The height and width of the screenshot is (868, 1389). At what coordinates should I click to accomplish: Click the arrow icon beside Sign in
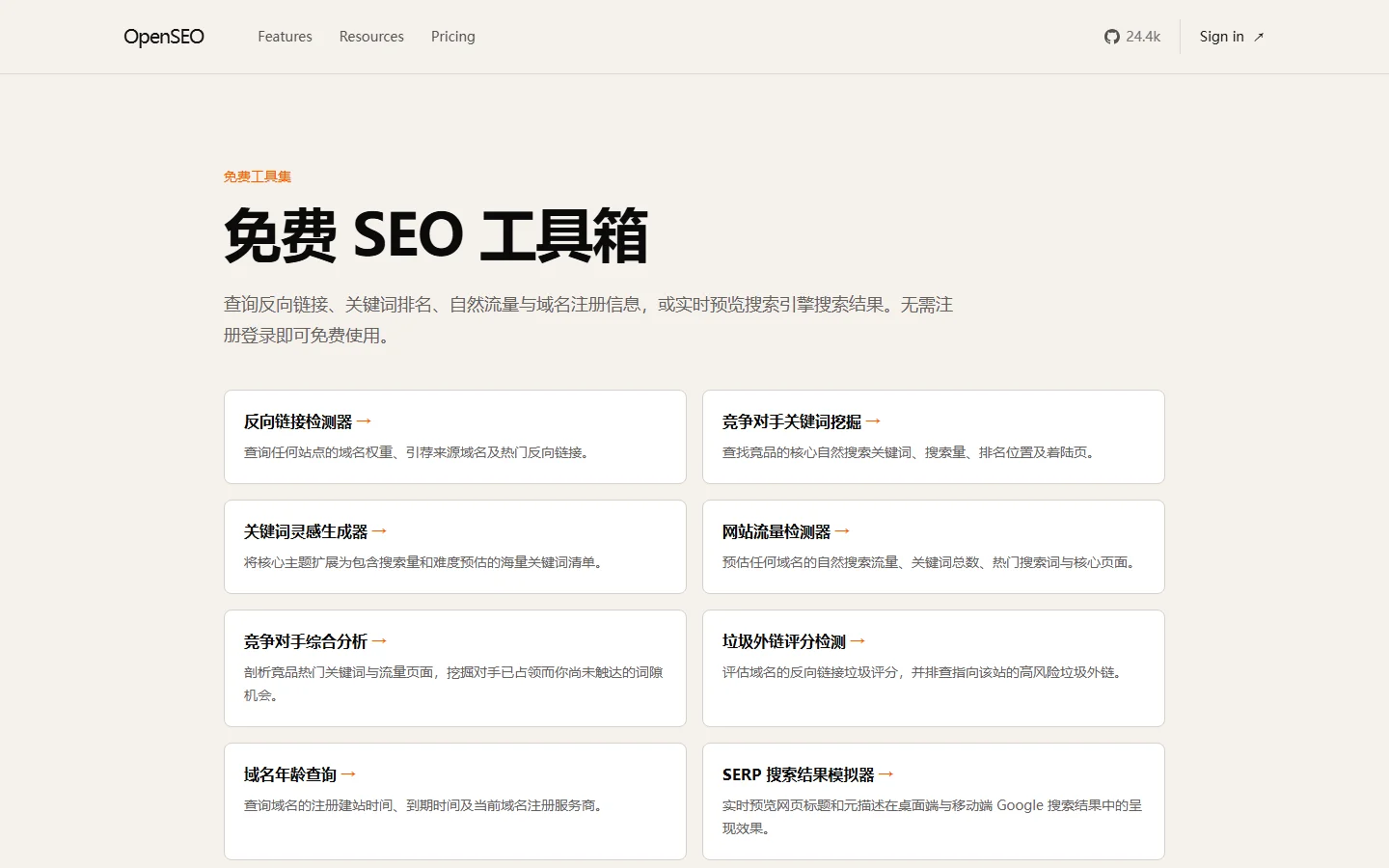click(1259, 38)
